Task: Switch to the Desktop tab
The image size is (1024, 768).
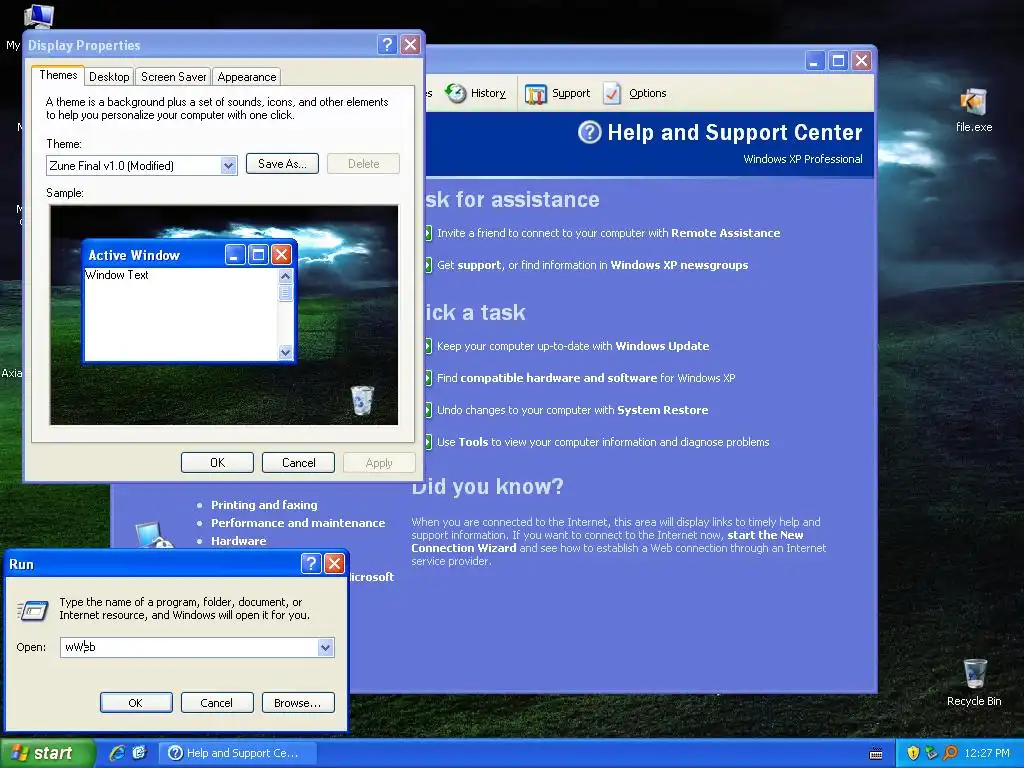Action: point(109,76)
